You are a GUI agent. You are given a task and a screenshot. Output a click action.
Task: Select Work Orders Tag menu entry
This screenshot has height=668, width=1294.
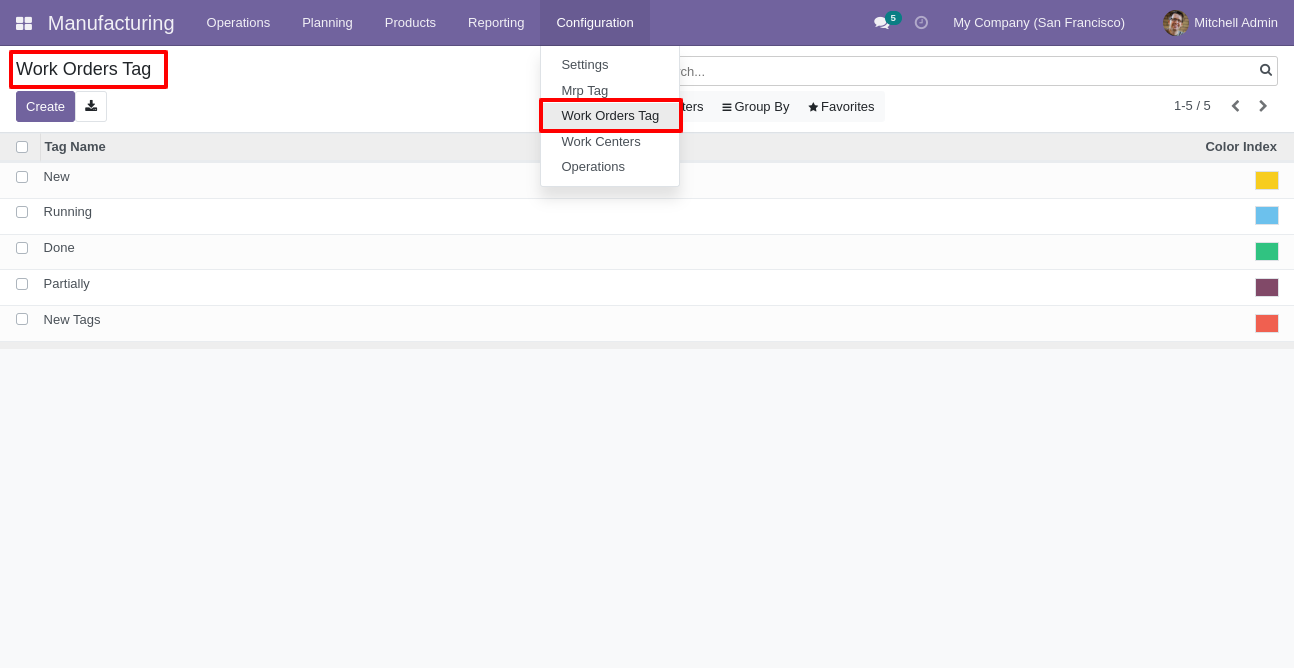tap(610, 115)
